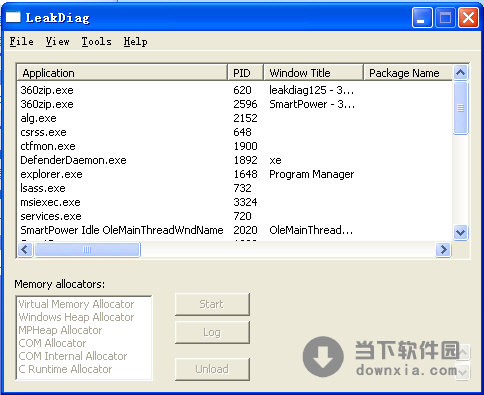
Task: Click PID value 1648
Action: tap(245, 174)
